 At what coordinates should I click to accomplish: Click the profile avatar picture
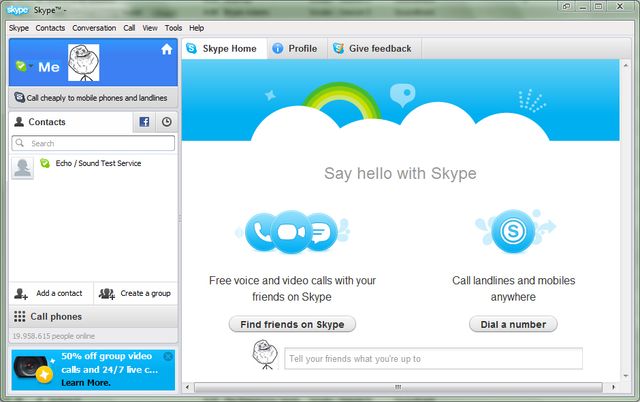tap(87, 65)
